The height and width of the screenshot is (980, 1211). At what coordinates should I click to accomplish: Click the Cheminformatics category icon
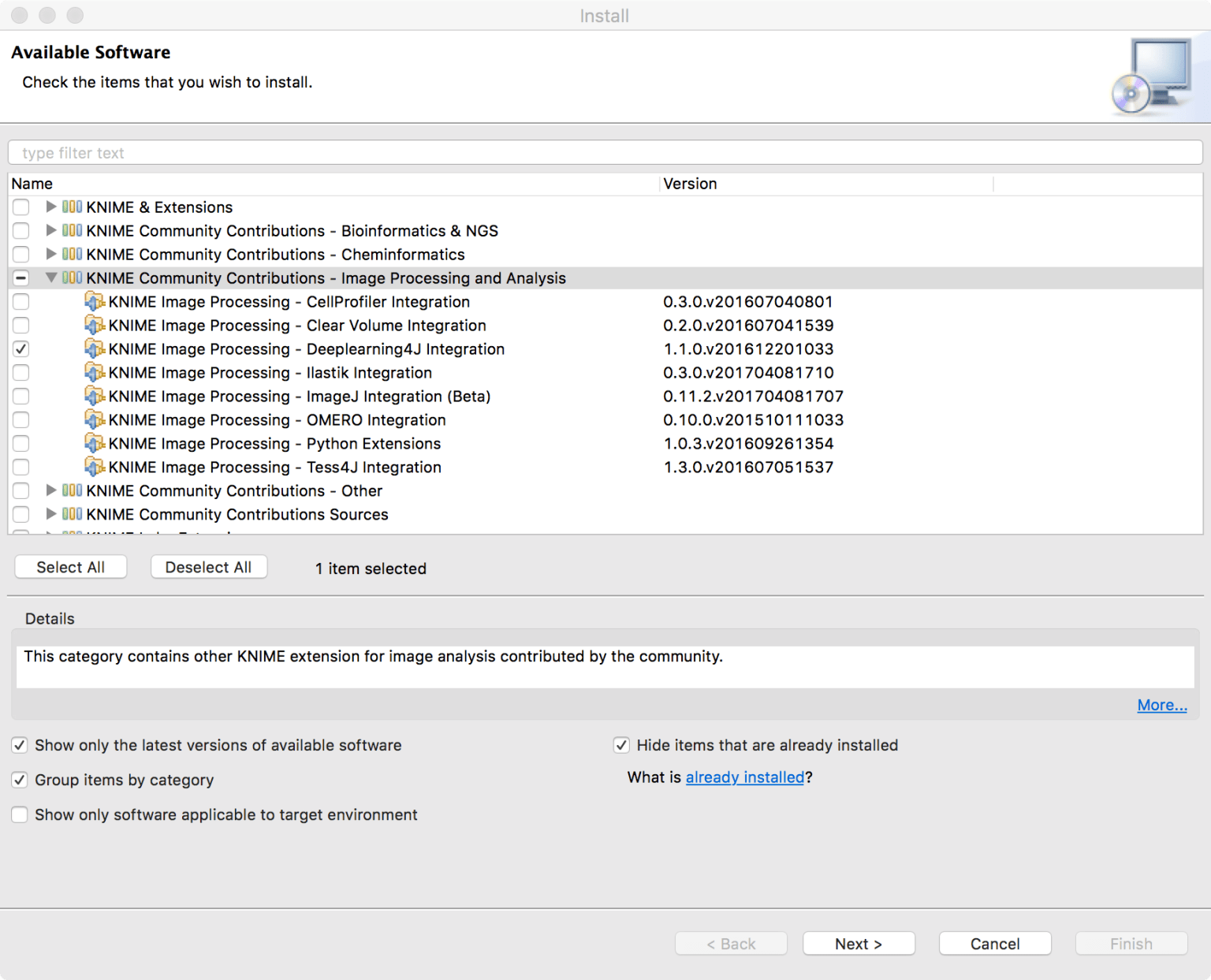[72, 254]
